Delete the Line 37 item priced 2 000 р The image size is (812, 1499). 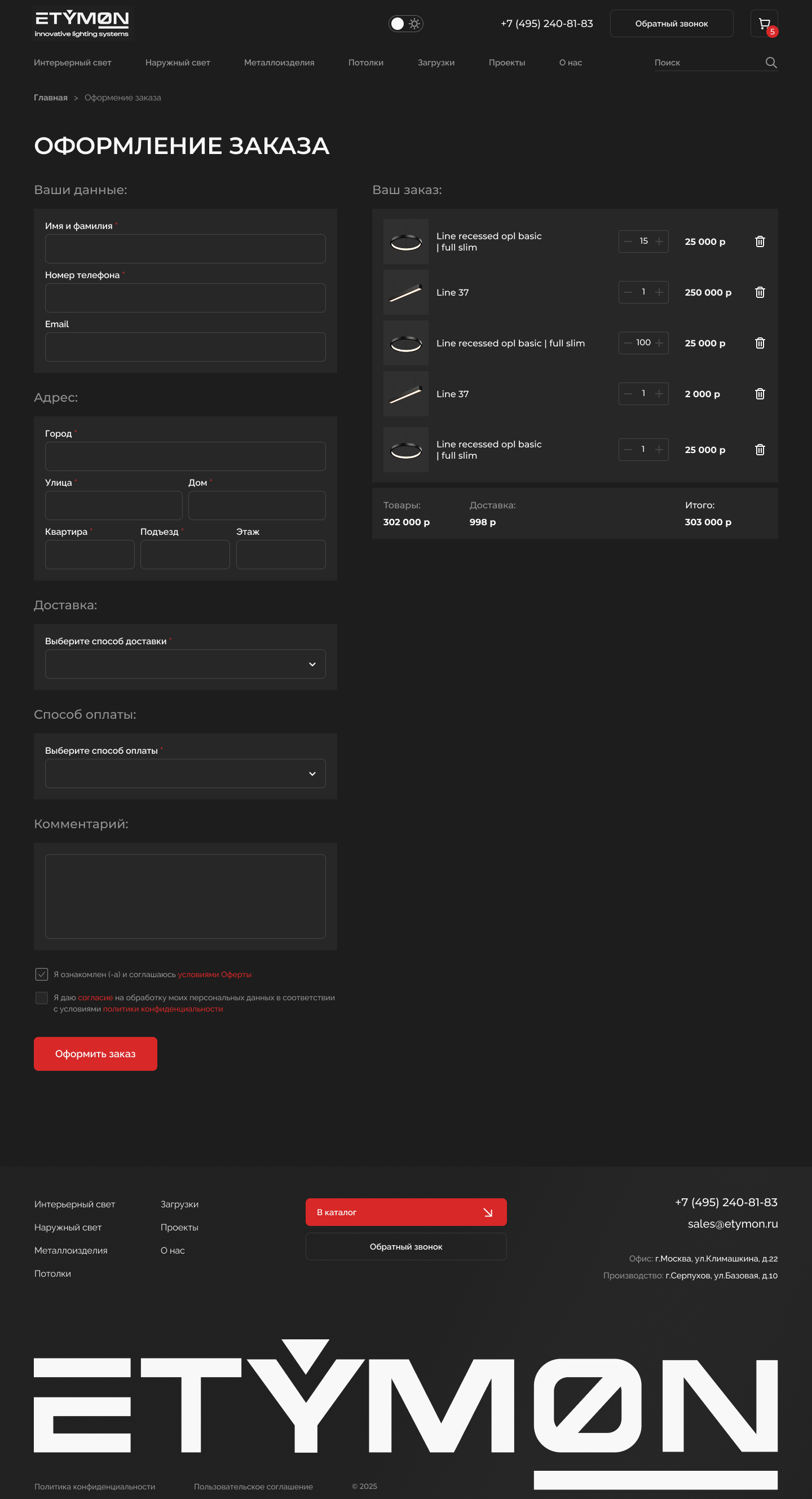coord(760,394)
